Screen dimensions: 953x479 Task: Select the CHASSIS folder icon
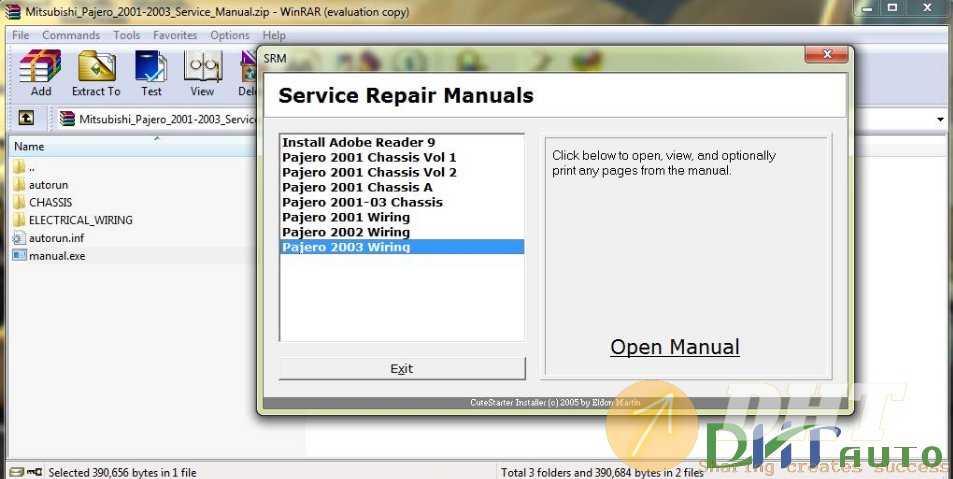point(19,202)
